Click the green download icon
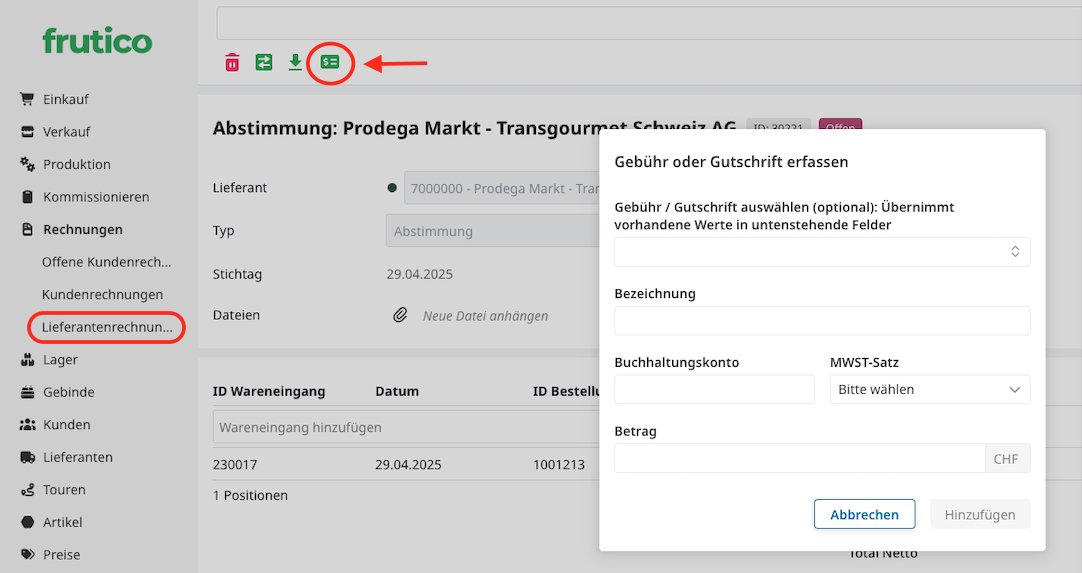This screenshot has width=1082, height=573. coord(295,63)
